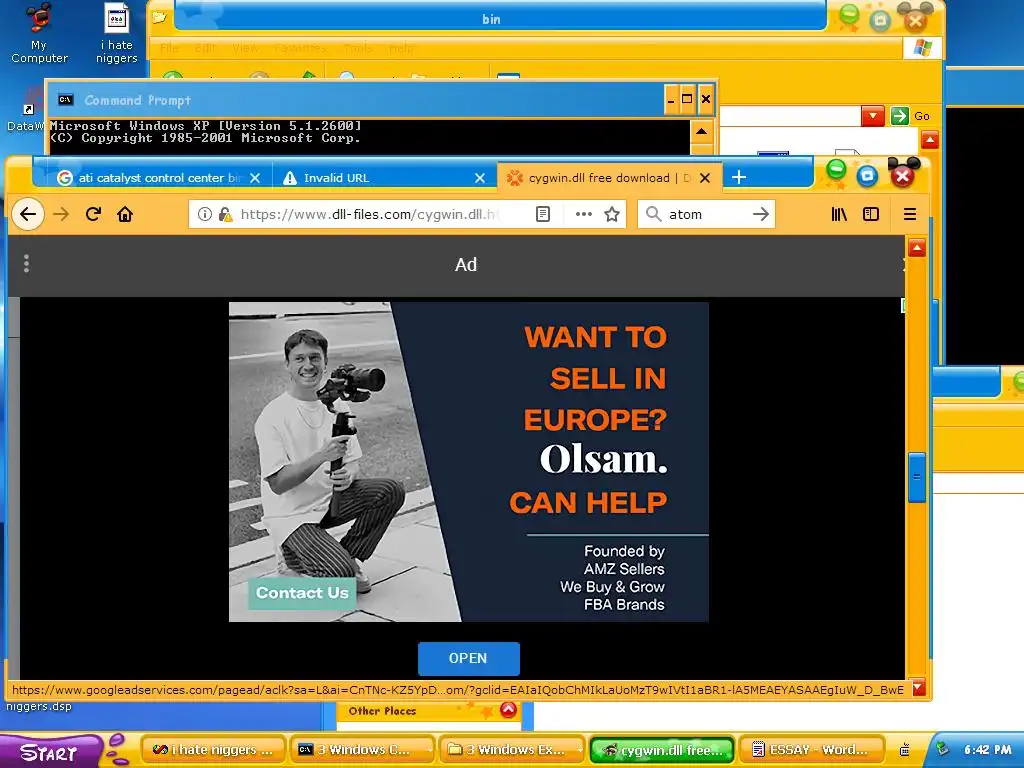Viewport: 1024px width, 768px height.
Task: Click the '6:42 PM' taskbar clock
Action: tap(987, 750)
